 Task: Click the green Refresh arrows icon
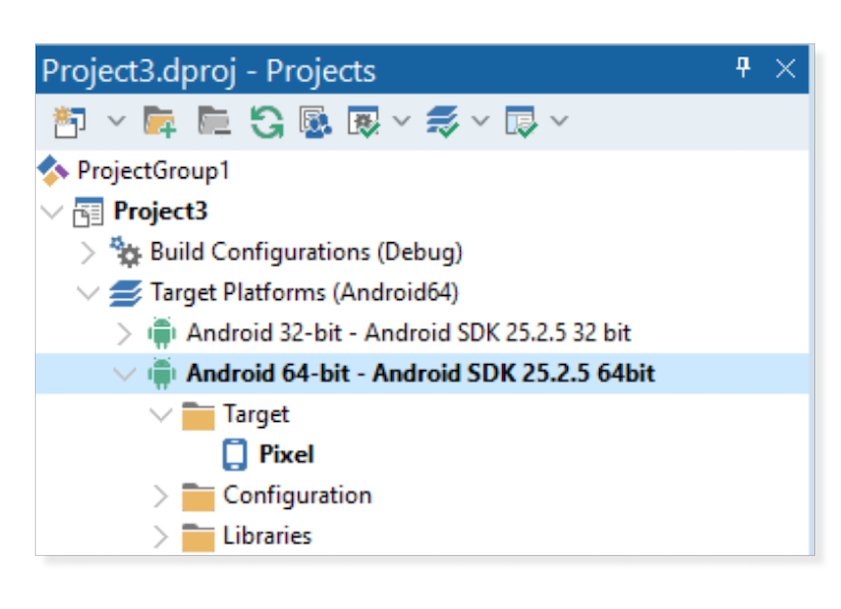[x=267, y=122]
